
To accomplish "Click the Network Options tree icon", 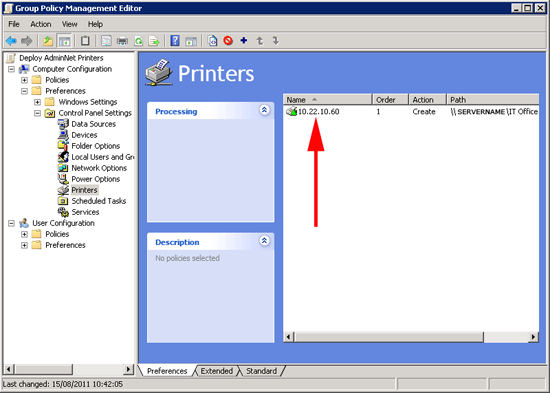I will click(x=63, y=168).
